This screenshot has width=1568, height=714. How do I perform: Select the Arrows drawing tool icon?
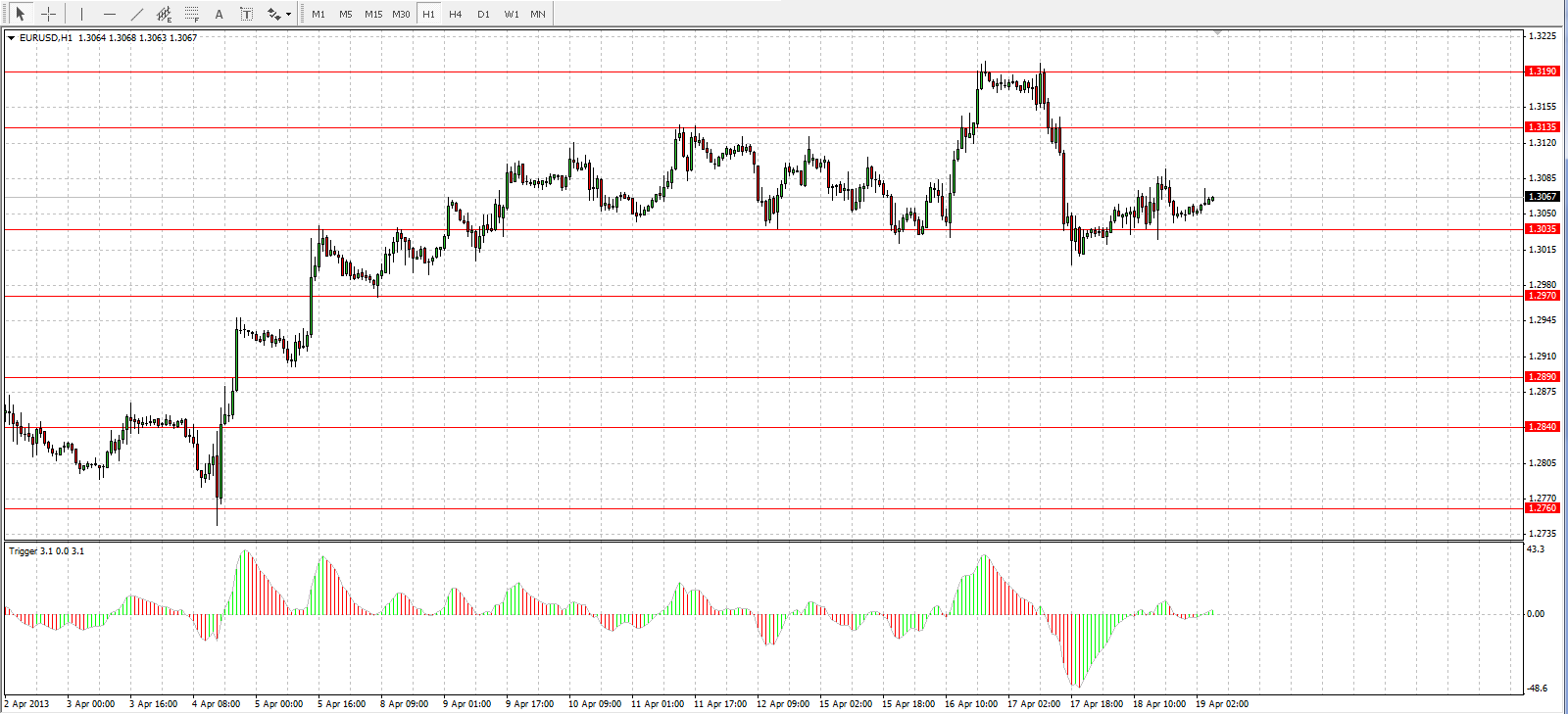273,14
